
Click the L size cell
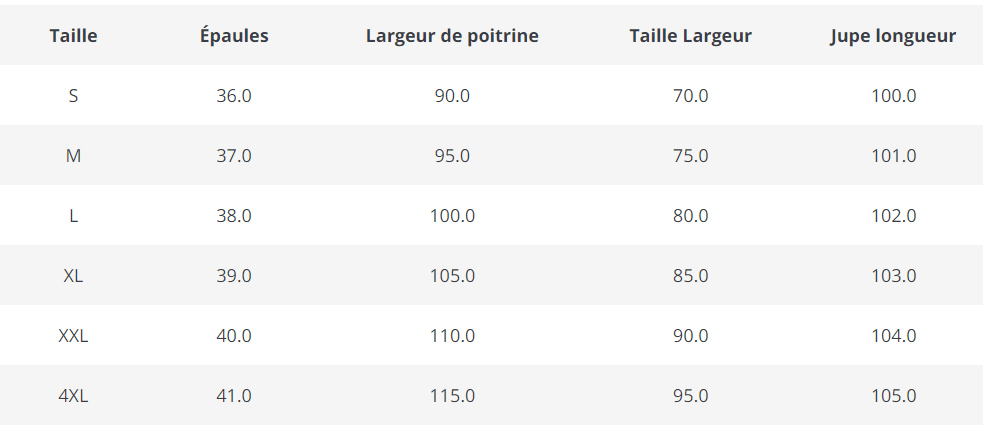73,216
